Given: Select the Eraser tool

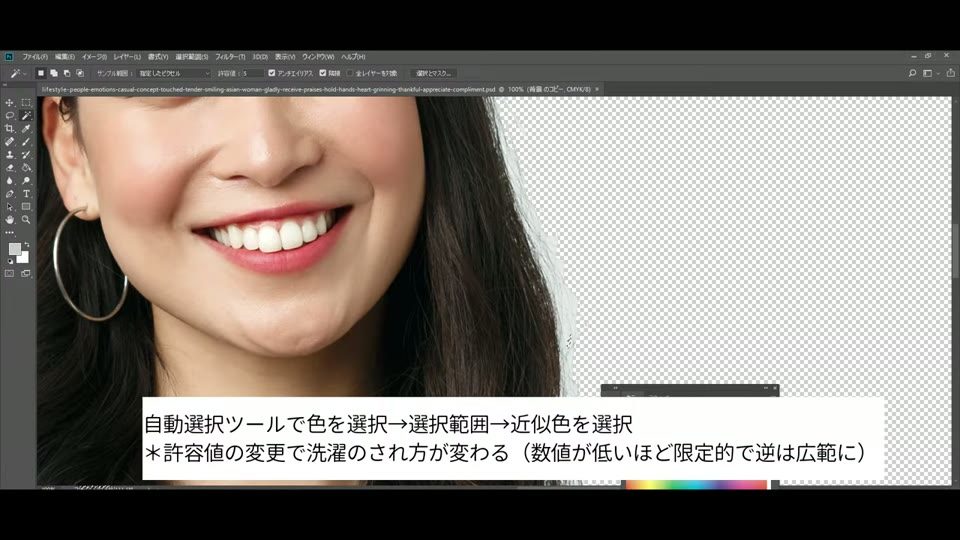Looking at the screenshot, I should coord(9,168).
